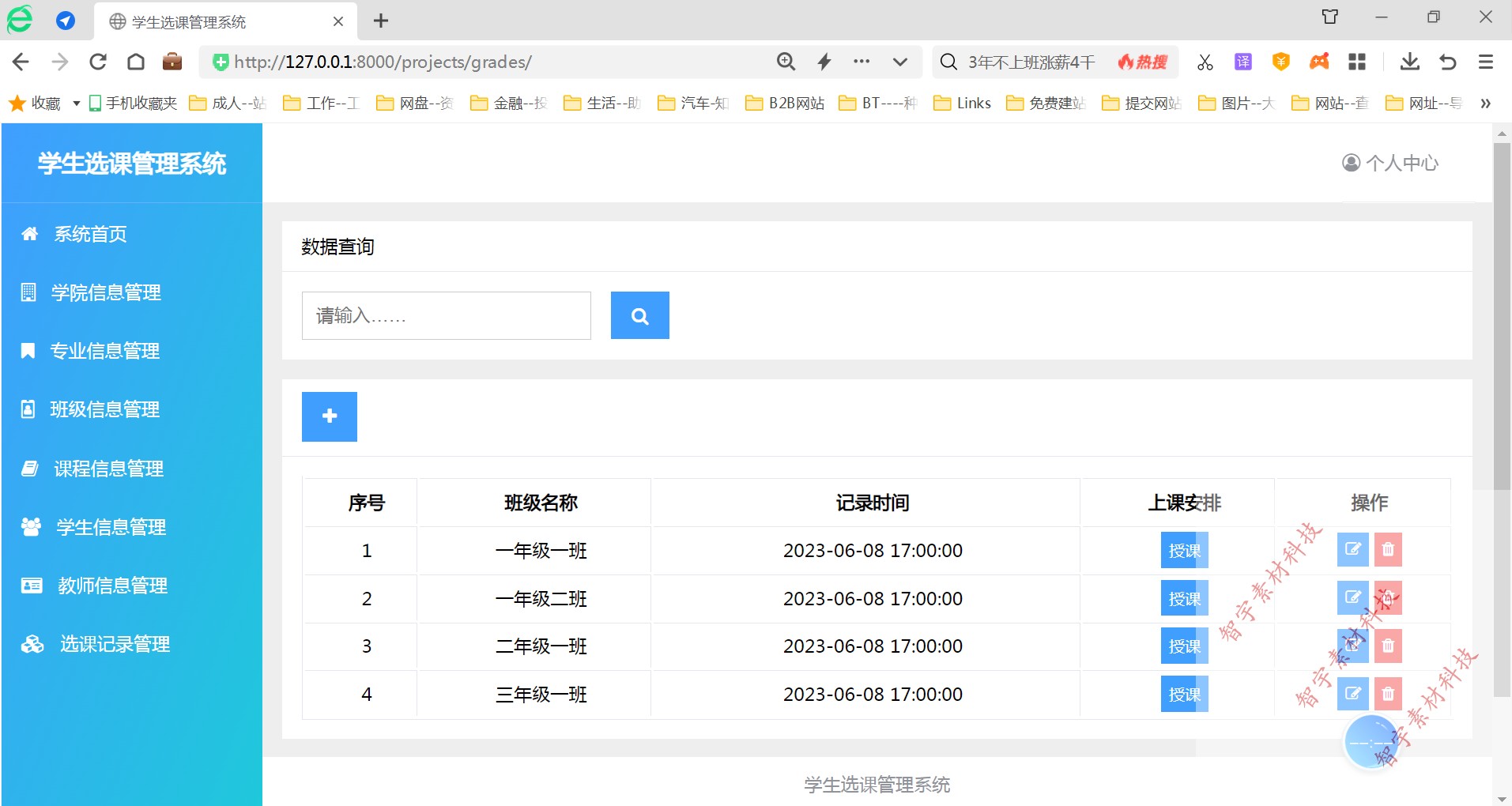Click the 请输入 search input field

pos(445,315)
